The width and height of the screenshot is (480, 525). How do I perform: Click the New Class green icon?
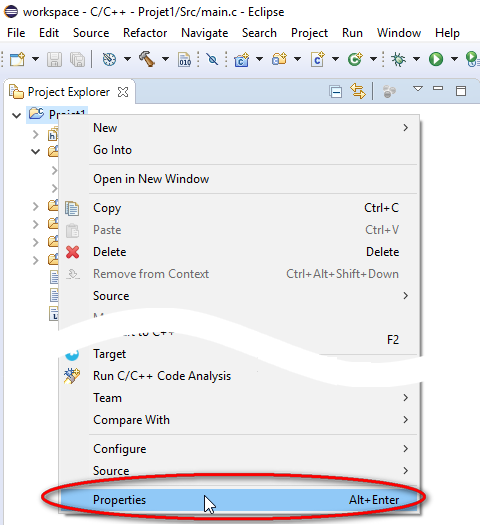click(355, 59)
